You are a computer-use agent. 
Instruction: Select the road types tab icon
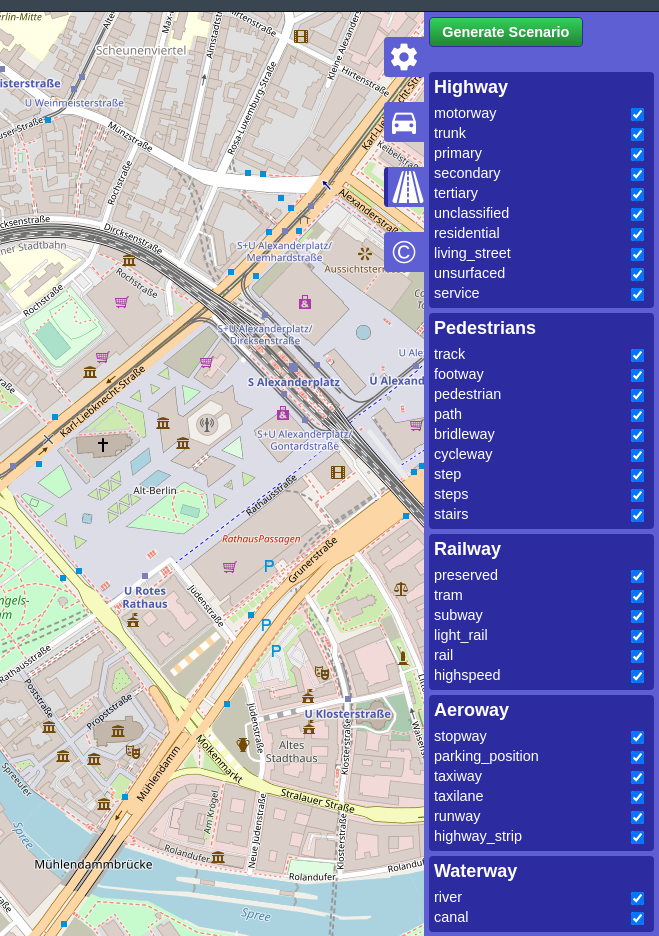pos(405,187)
